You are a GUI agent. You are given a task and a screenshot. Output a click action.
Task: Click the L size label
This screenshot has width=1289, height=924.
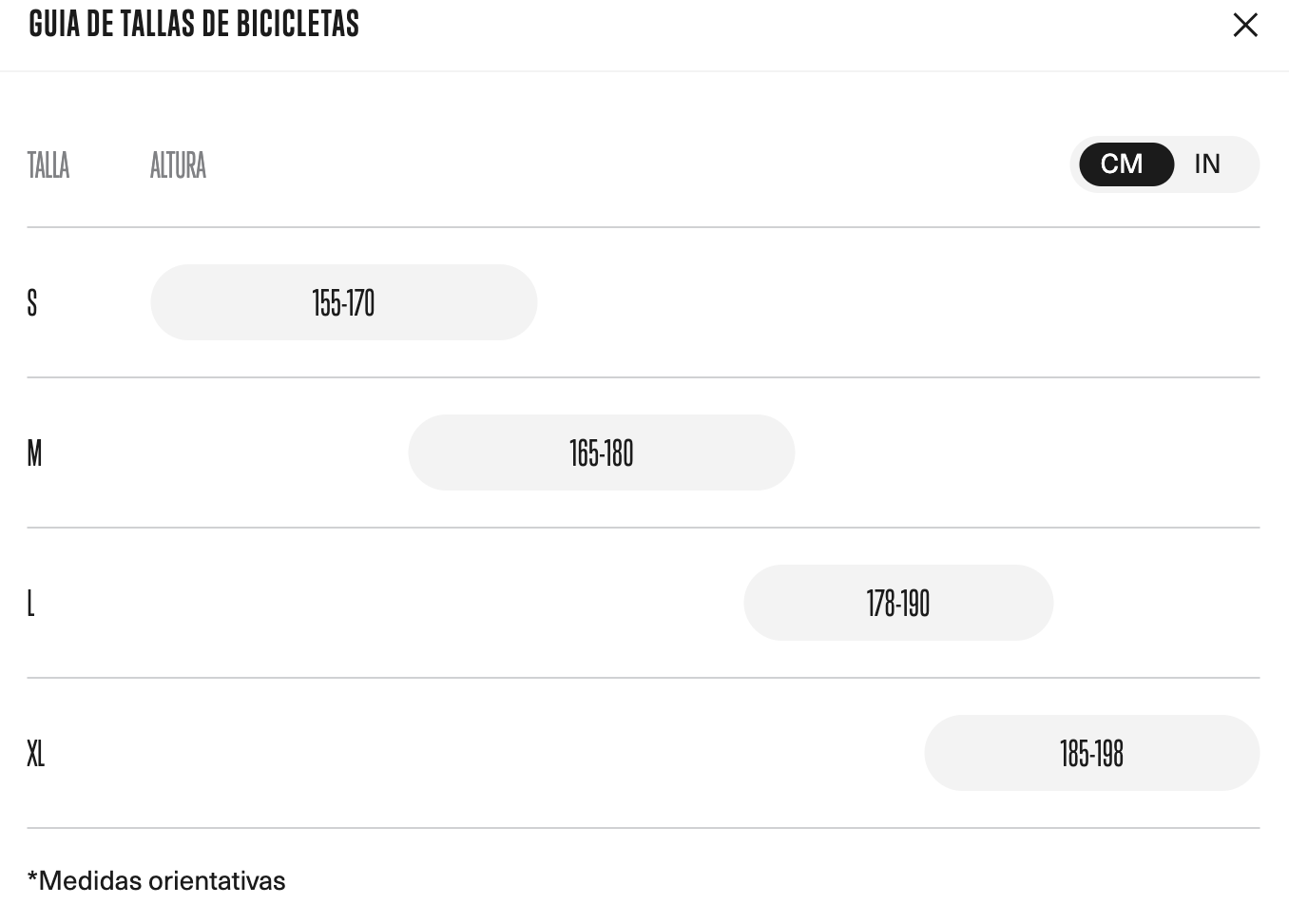31,603
